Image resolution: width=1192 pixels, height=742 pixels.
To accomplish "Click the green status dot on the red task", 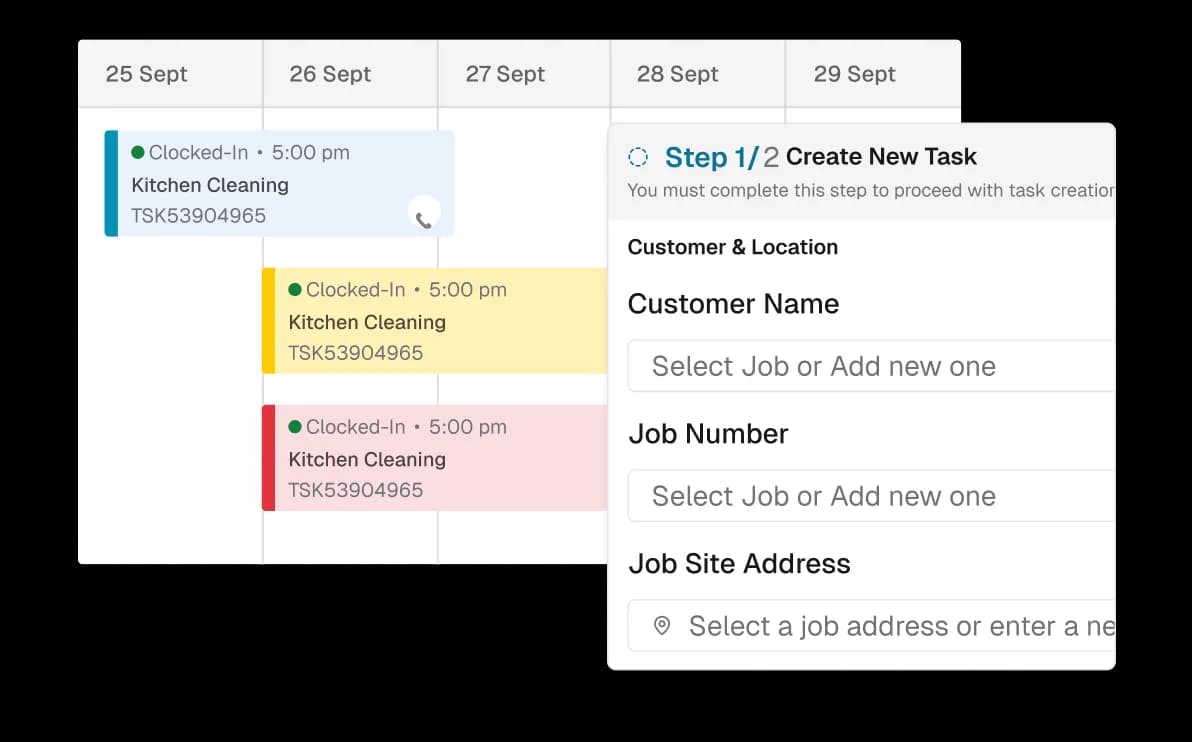I will (297, 427).
